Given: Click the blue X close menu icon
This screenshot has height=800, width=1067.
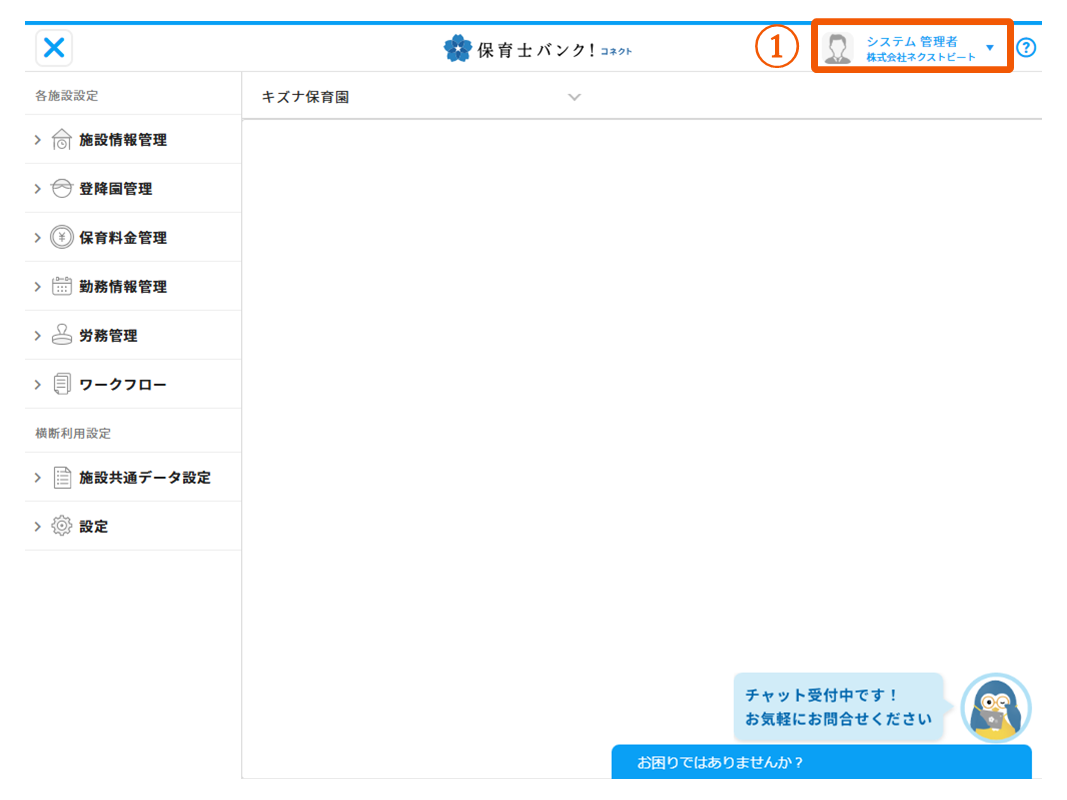Looking at the screenshot, I should (54, 47).
